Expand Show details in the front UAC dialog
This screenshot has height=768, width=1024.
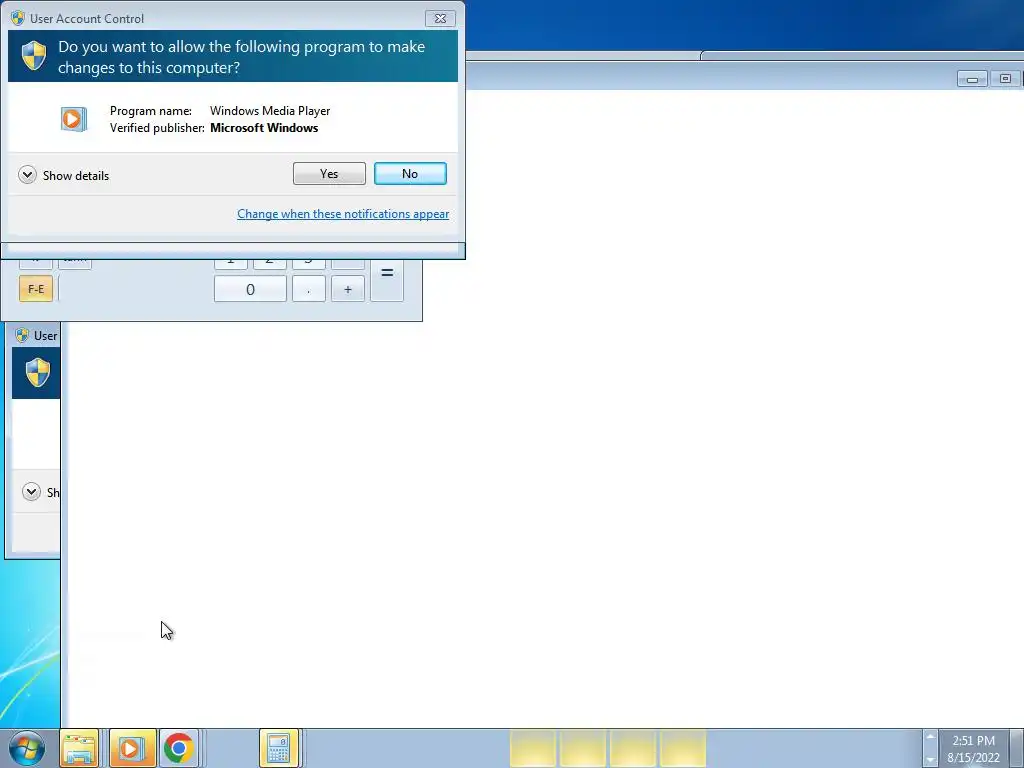tap(63, 175)
